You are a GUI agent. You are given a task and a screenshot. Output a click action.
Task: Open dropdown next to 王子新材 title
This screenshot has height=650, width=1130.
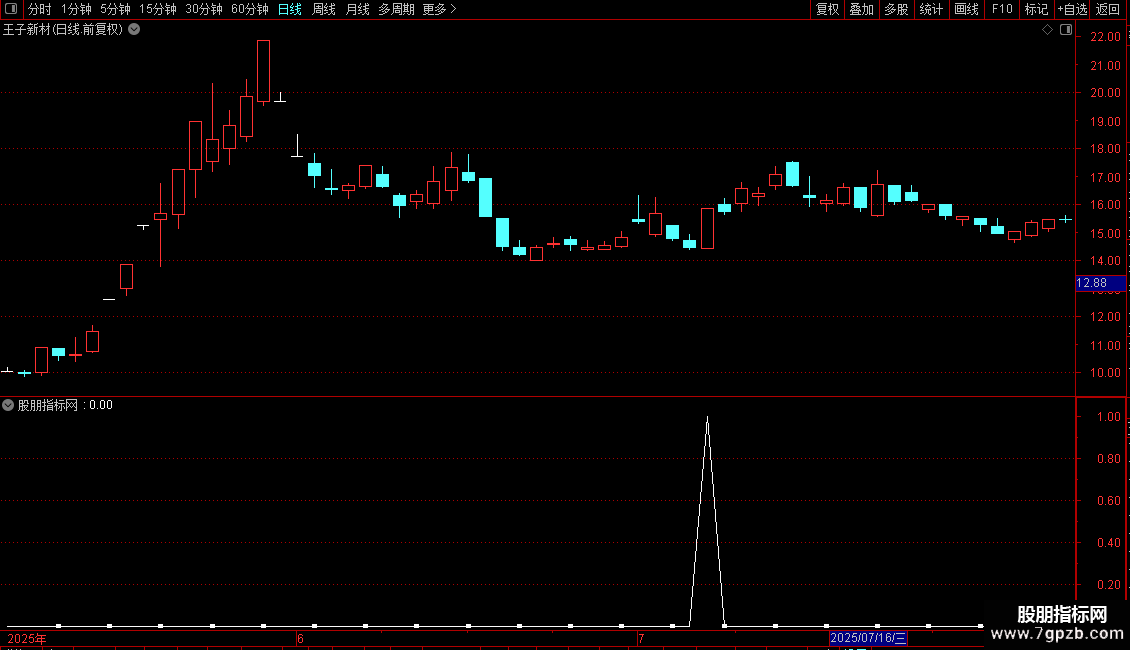(x=134, y=30)
